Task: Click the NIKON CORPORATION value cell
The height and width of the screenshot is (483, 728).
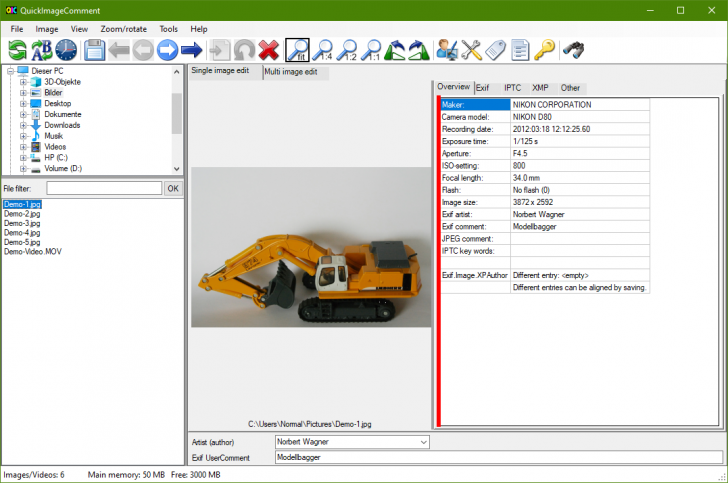Action: point(580,105)
